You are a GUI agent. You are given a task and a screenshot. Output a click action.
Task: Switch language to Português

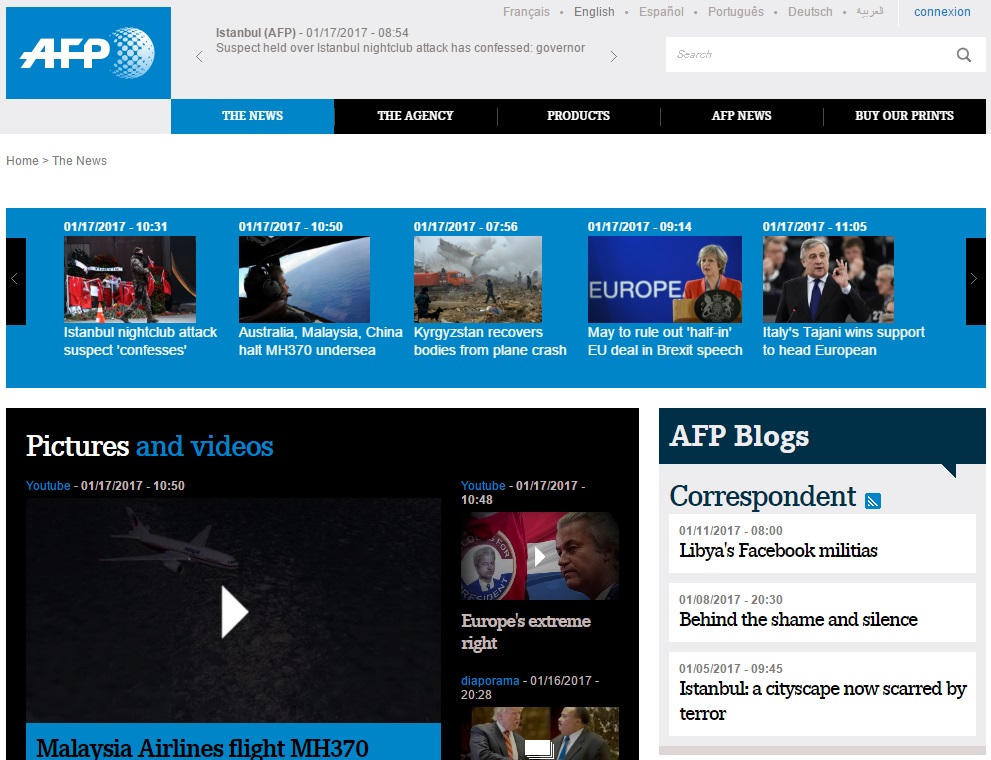click(736, 12)
